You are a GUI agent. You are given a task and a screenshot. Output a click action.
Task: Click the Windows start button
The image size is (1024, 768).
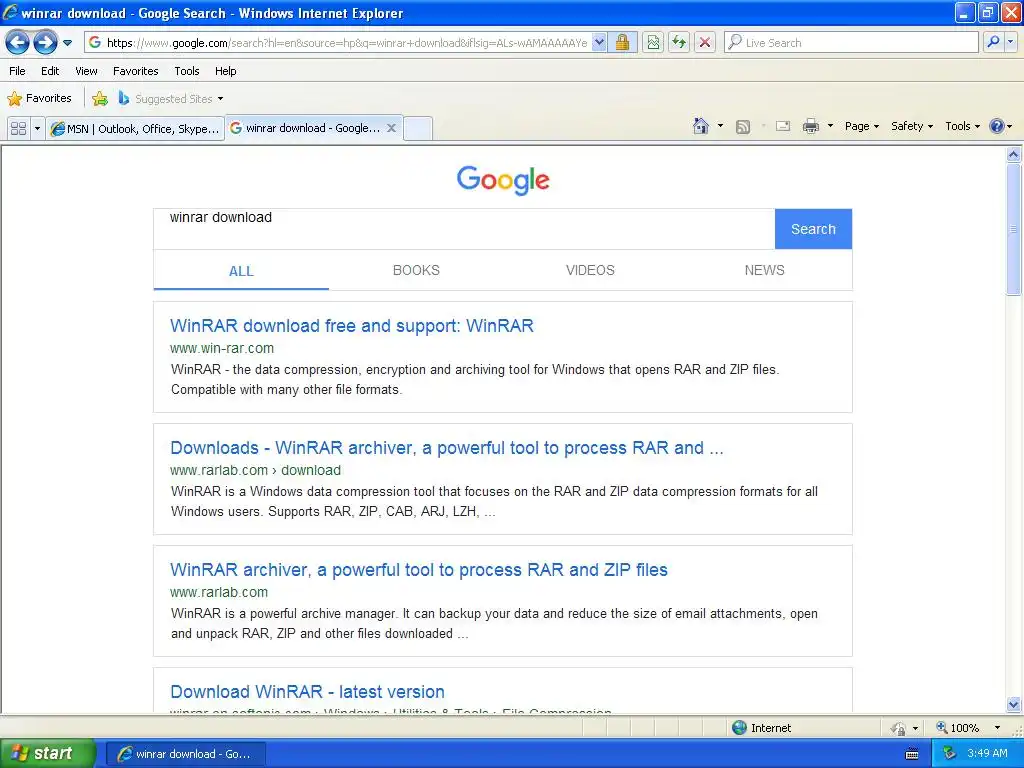48,753
